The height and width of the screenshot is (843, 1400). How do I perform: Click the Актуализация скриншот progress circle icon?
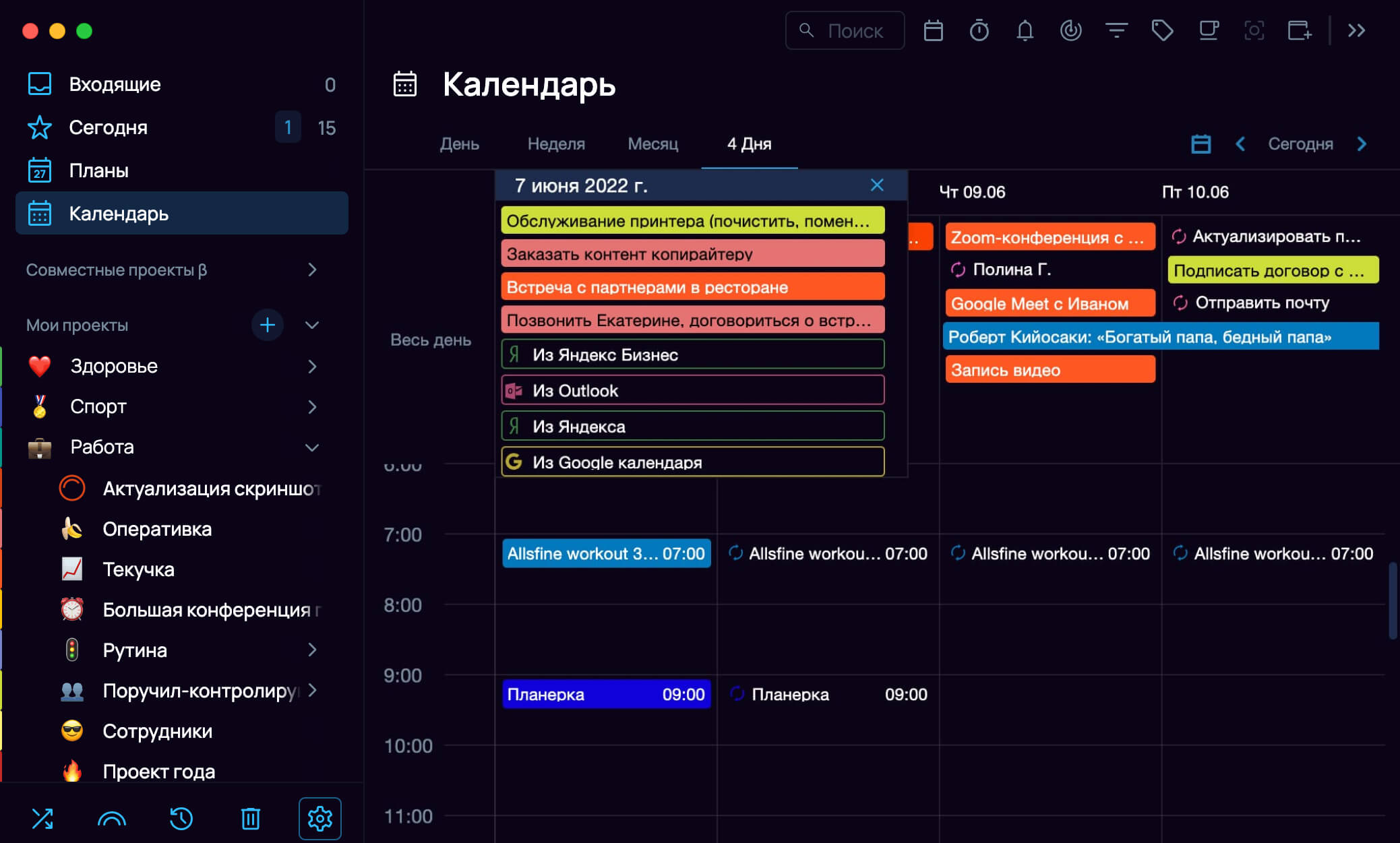72,489
